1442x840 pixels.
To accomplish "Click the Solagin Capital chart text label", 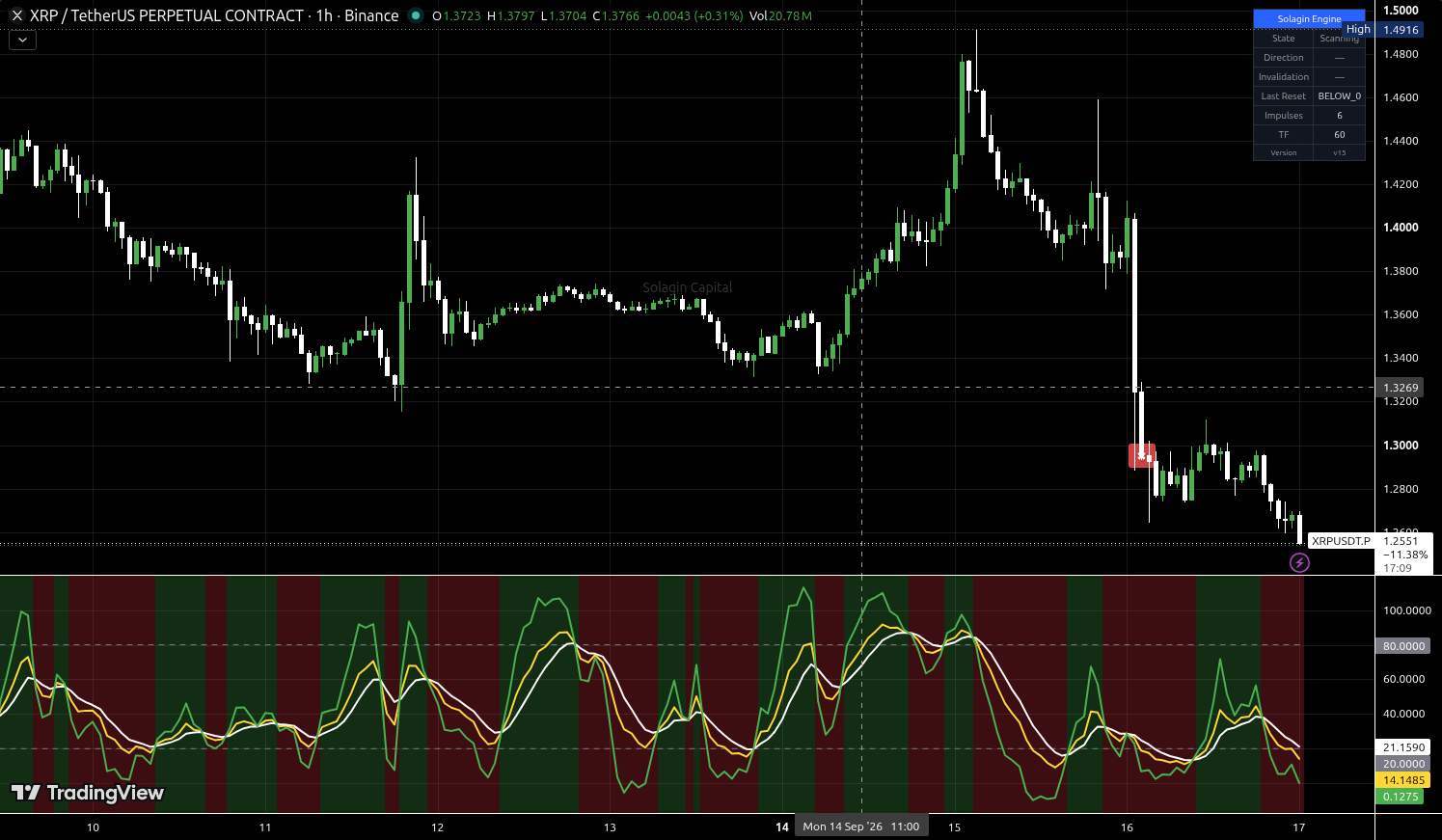I will pos(688,287).
